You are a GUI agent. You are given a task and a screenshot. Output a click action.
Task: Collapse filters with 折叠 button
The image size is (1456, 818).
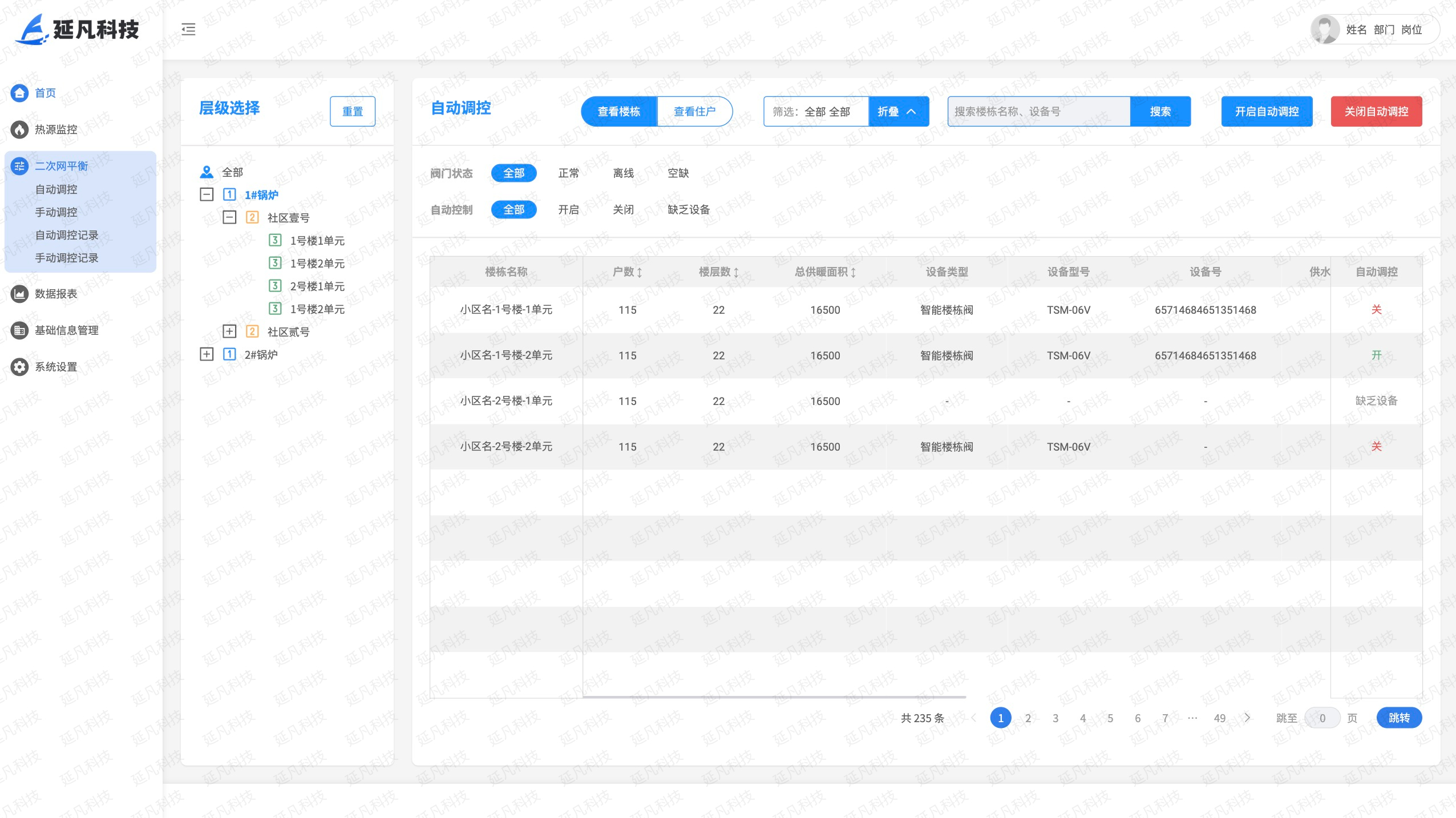click(x=898, y=111)
